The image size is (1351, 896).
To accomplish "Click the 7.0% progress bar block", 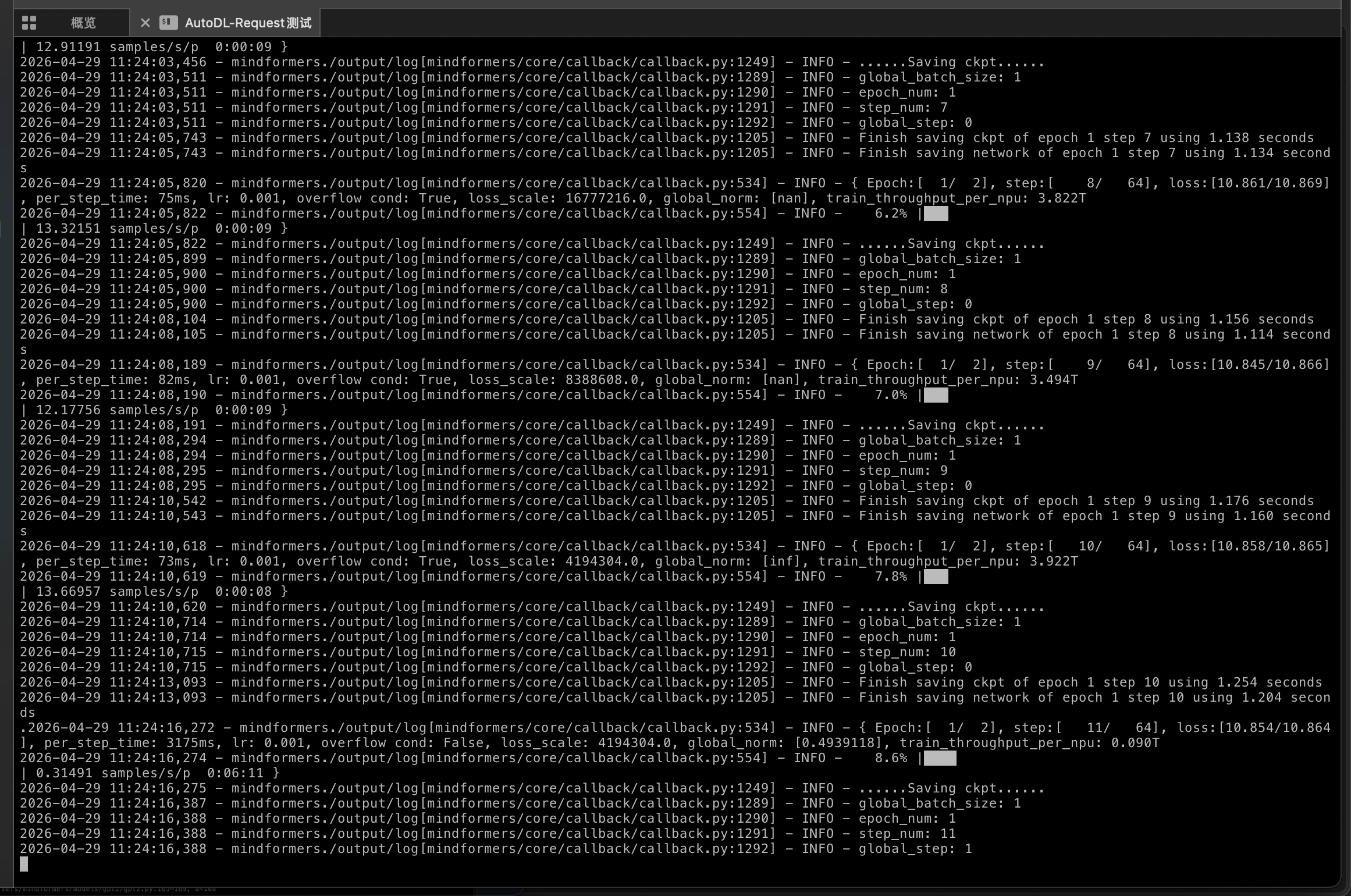I will [x=936, y=395].
